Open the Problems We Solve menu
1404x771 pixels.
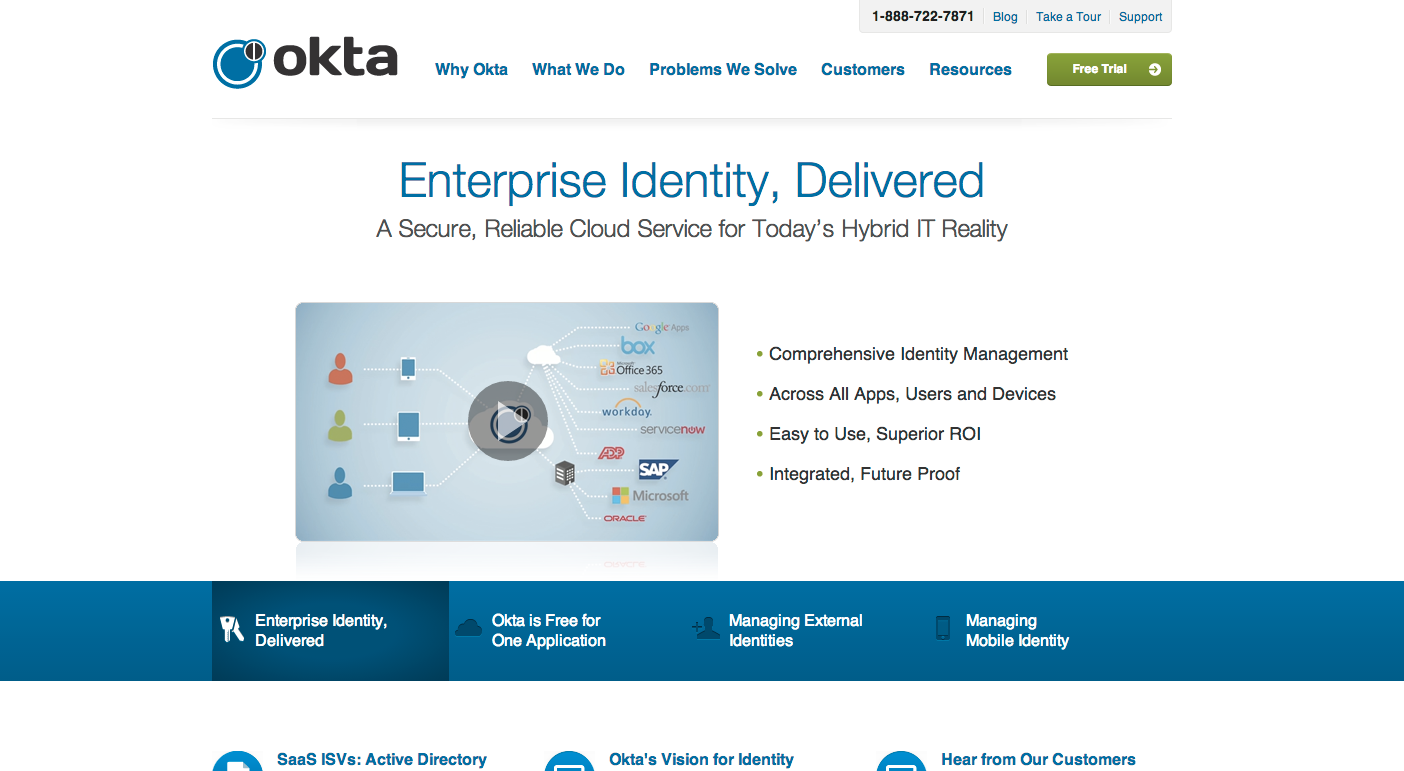[x=723, y=70]
